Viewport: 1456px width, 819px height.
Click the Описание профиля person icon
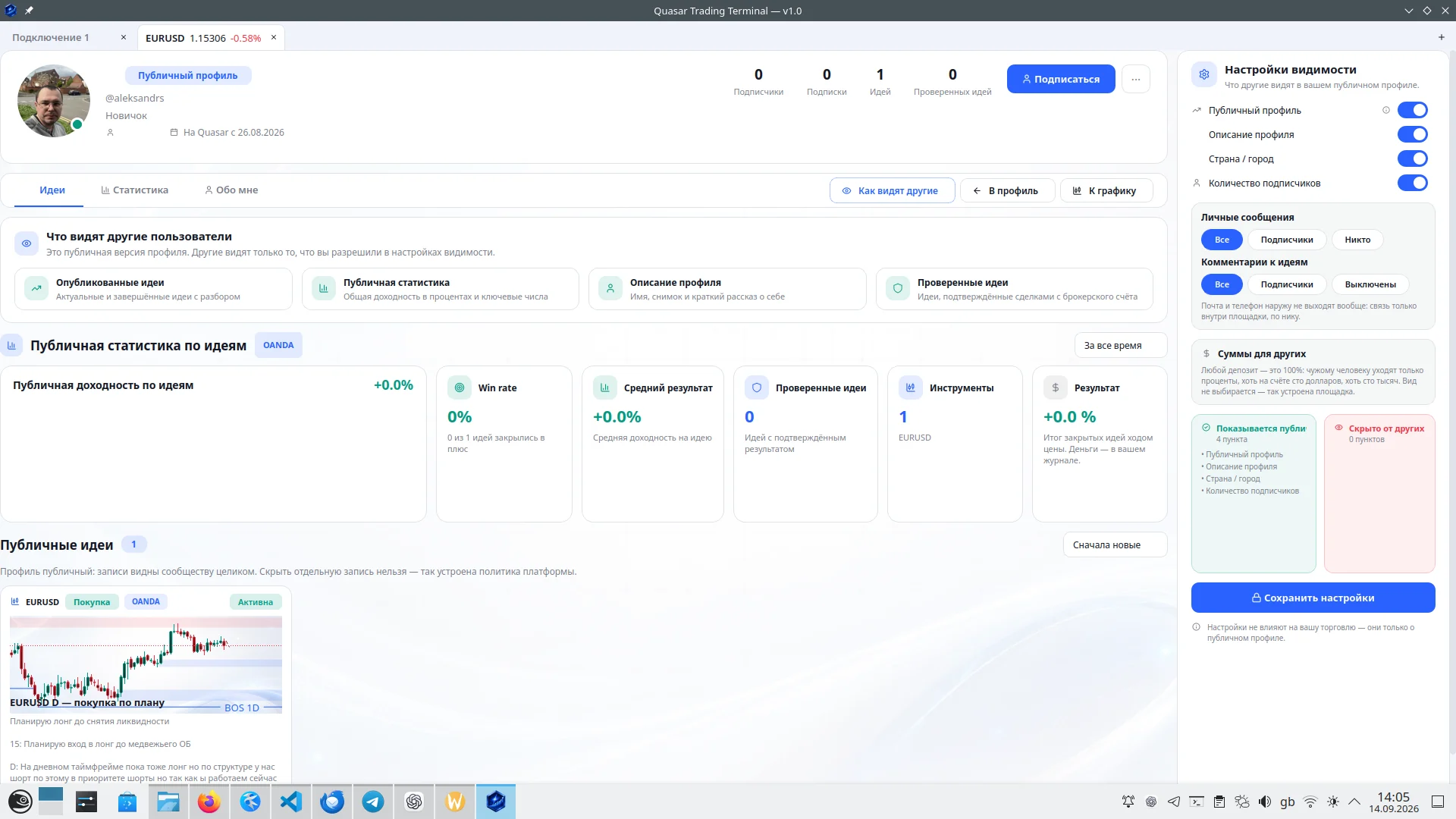(610, 288)
